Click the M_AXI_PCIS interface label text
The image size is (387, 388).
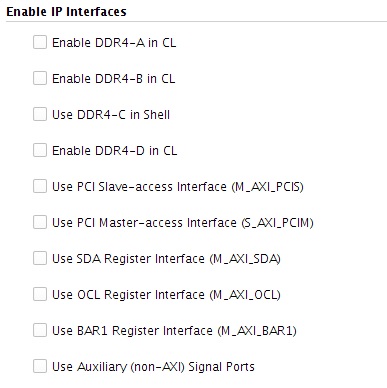178,187
